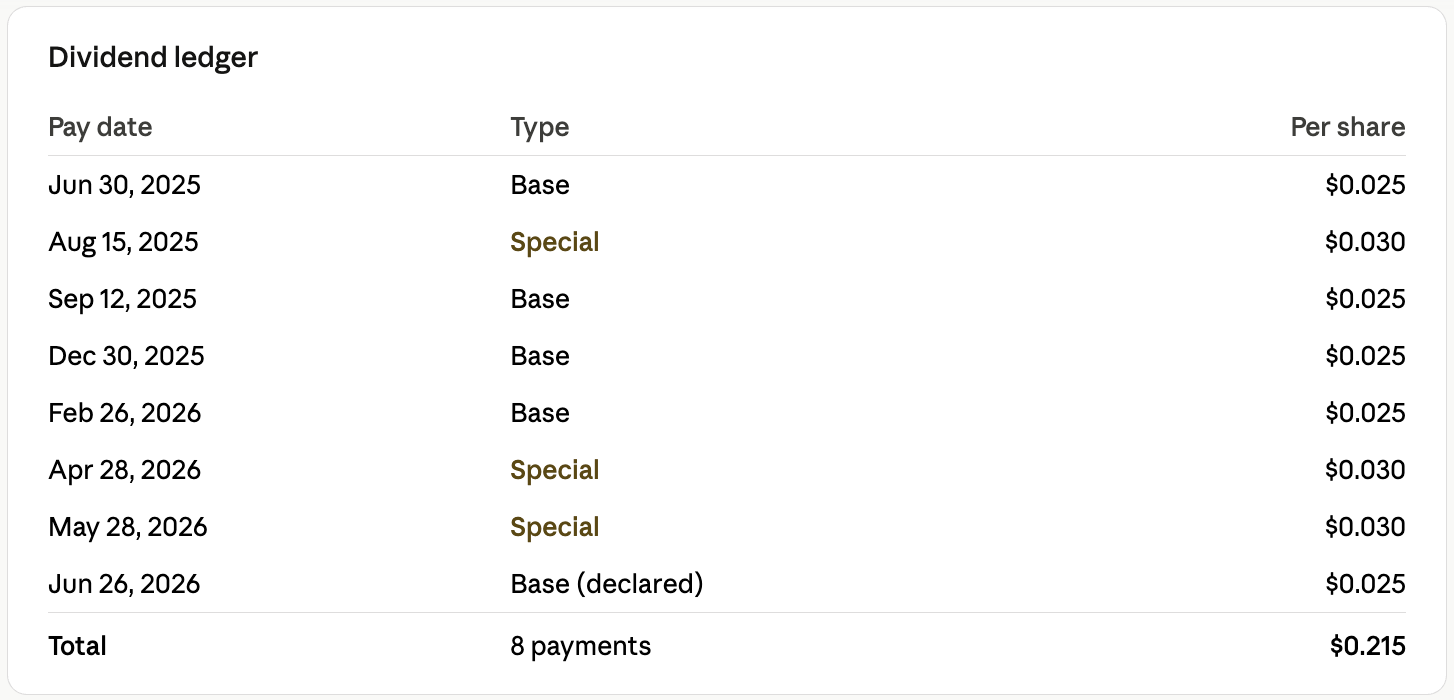This screenshot has width=1454, height=700.
Task: Click the $0.030 amount for Aug 15, 2025
Action: click(1365, 242)
